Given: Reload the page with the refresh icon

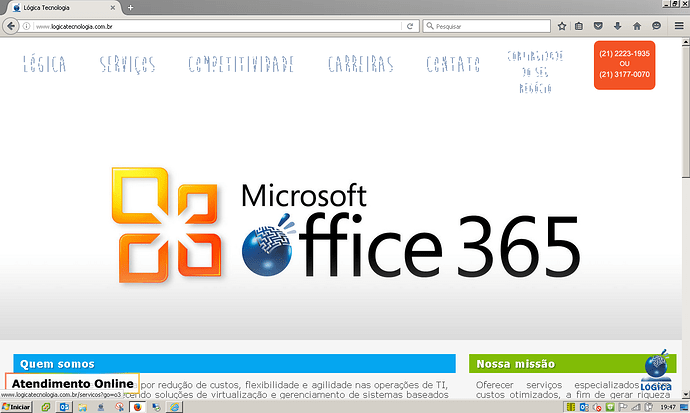Looking at the screenshot, I should point(410,26).
